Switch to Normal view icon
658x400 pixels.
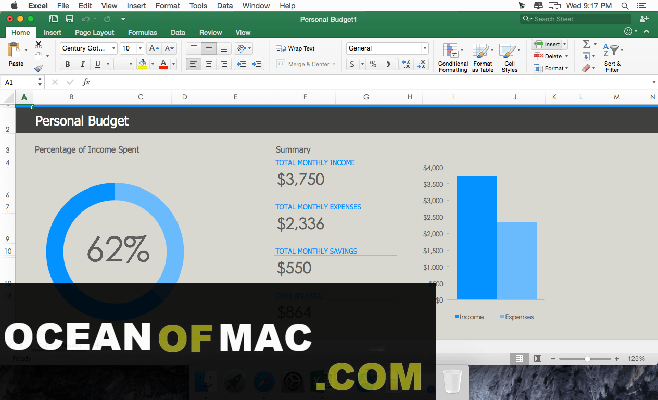click(519, 358)
